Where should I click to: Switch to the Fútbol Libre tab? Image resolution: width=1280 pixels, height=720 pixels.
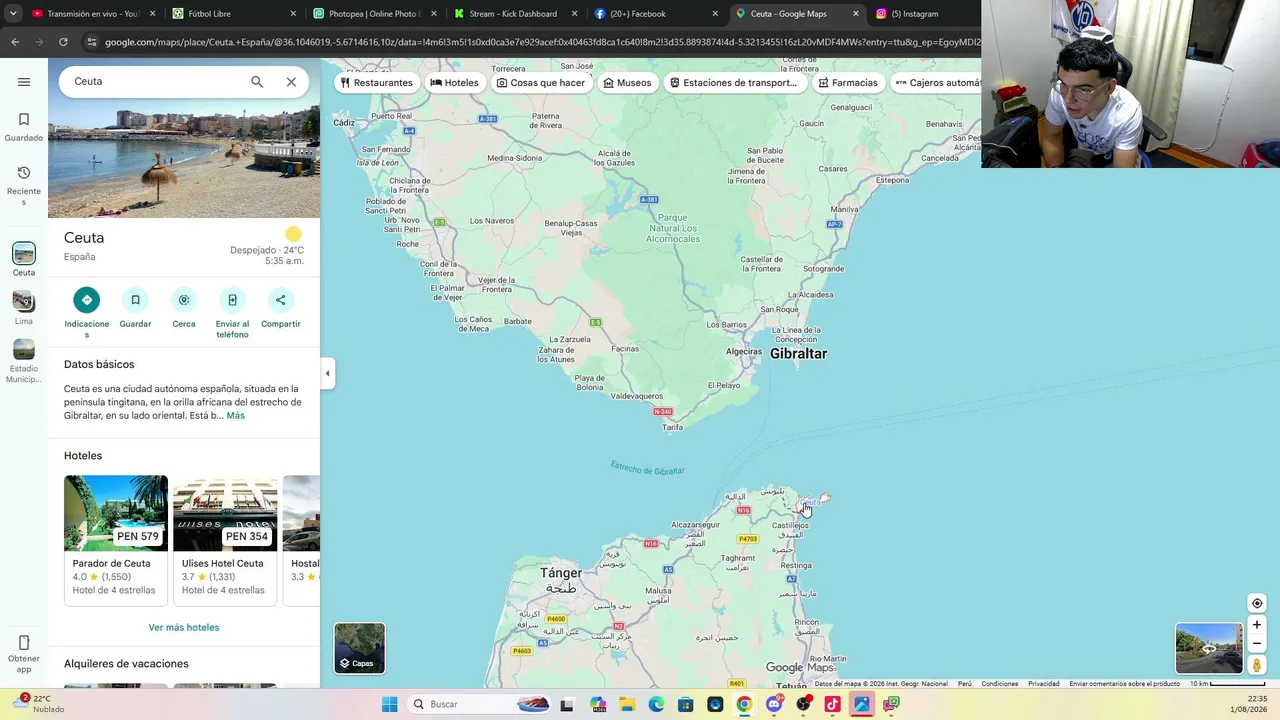point(234,14)
